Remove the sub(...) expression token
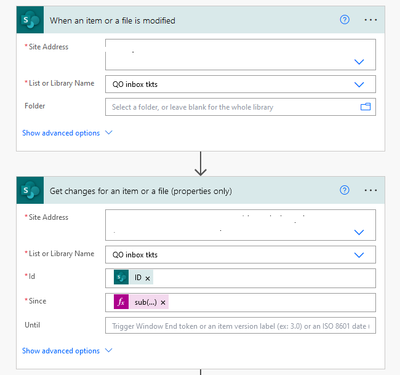Screen dimensions: 400x375 coord(163,303)
